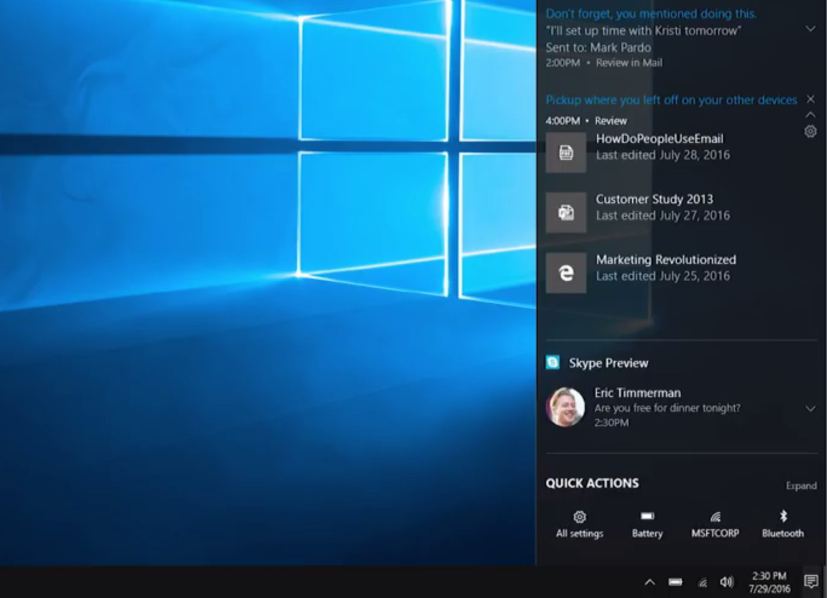The height and width of the screenshot is (598, 827).
Task: Toggle the Battery quick action tile
Action: click(x=647, y=523)
